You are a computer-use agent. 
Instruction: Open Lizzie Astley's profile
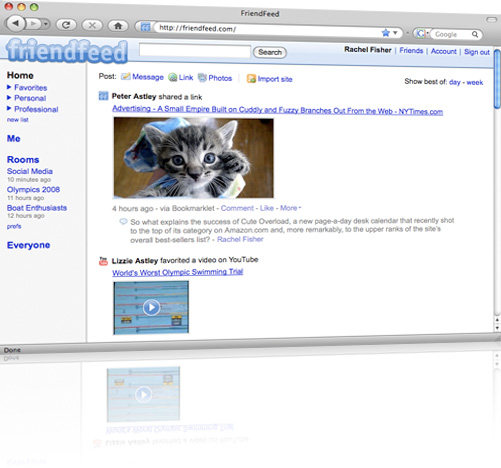point(135,261)
